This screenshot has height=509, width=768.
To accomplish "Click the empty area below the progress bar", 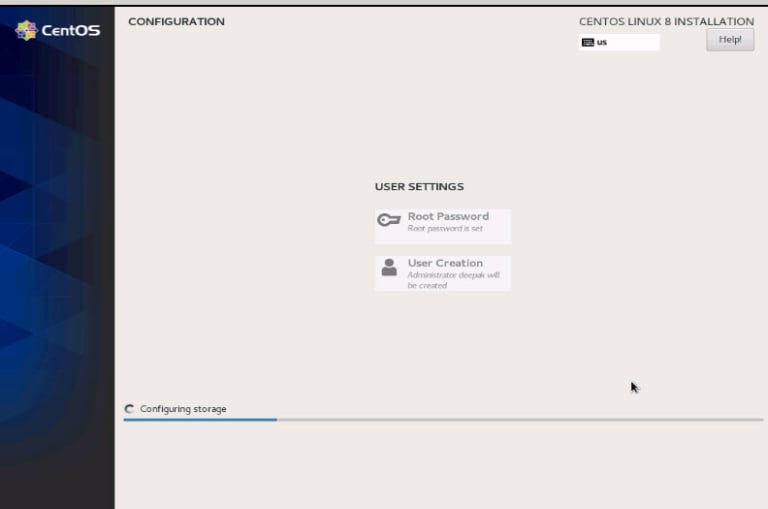I will point(440,465).
